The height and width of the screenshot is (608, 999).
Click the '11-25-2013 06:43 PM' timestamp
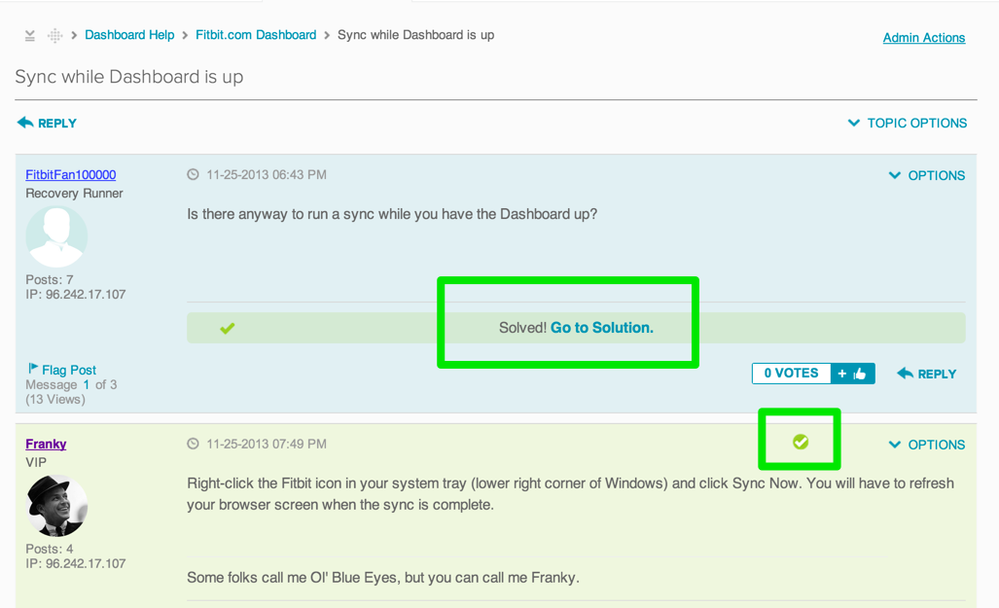point(266,175)
